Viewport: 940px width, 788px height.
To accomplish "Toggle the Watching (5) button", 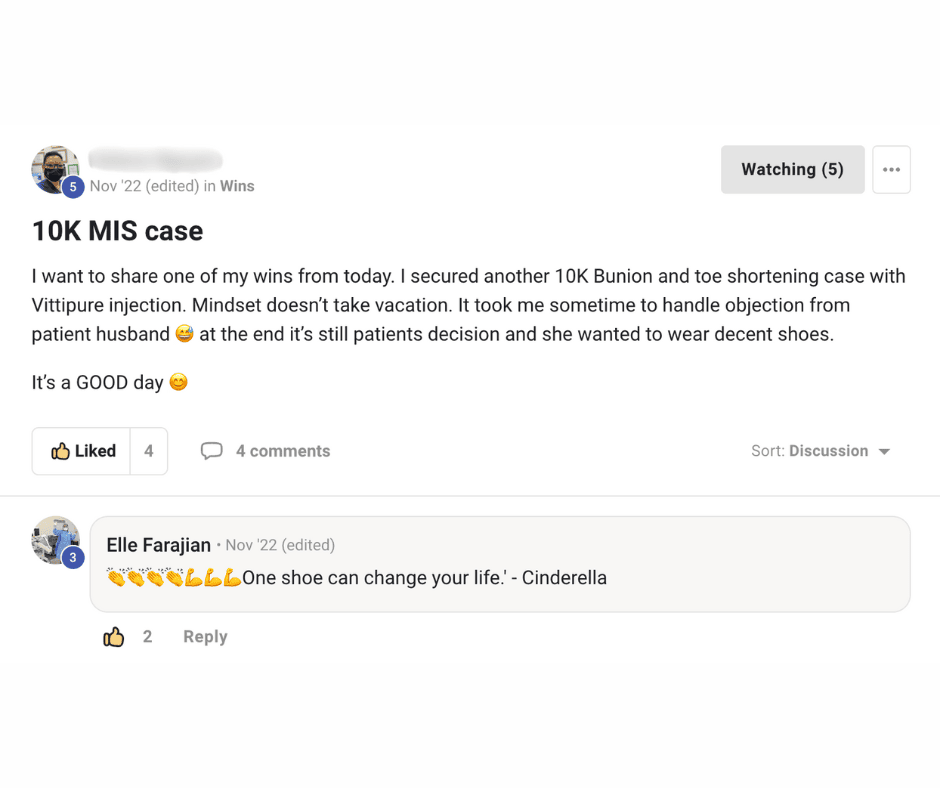I will pos(792,170).
